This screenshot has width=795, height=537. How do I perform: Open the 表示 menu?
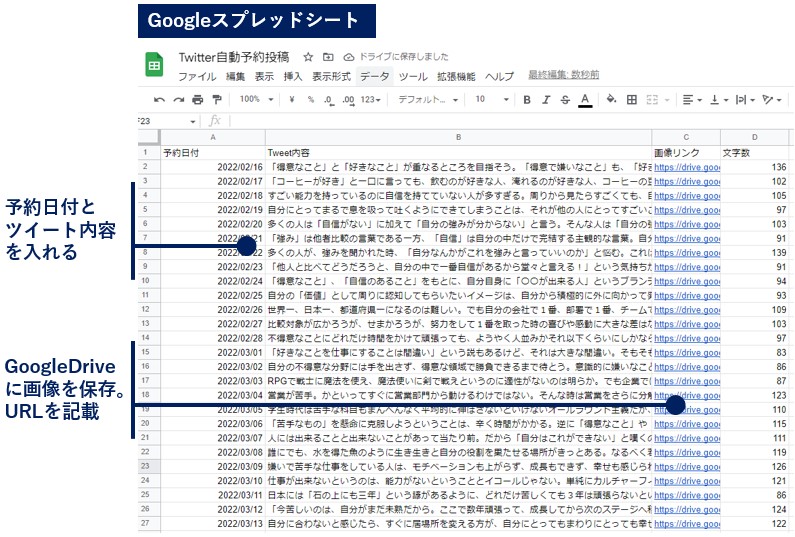pos(264,77)
